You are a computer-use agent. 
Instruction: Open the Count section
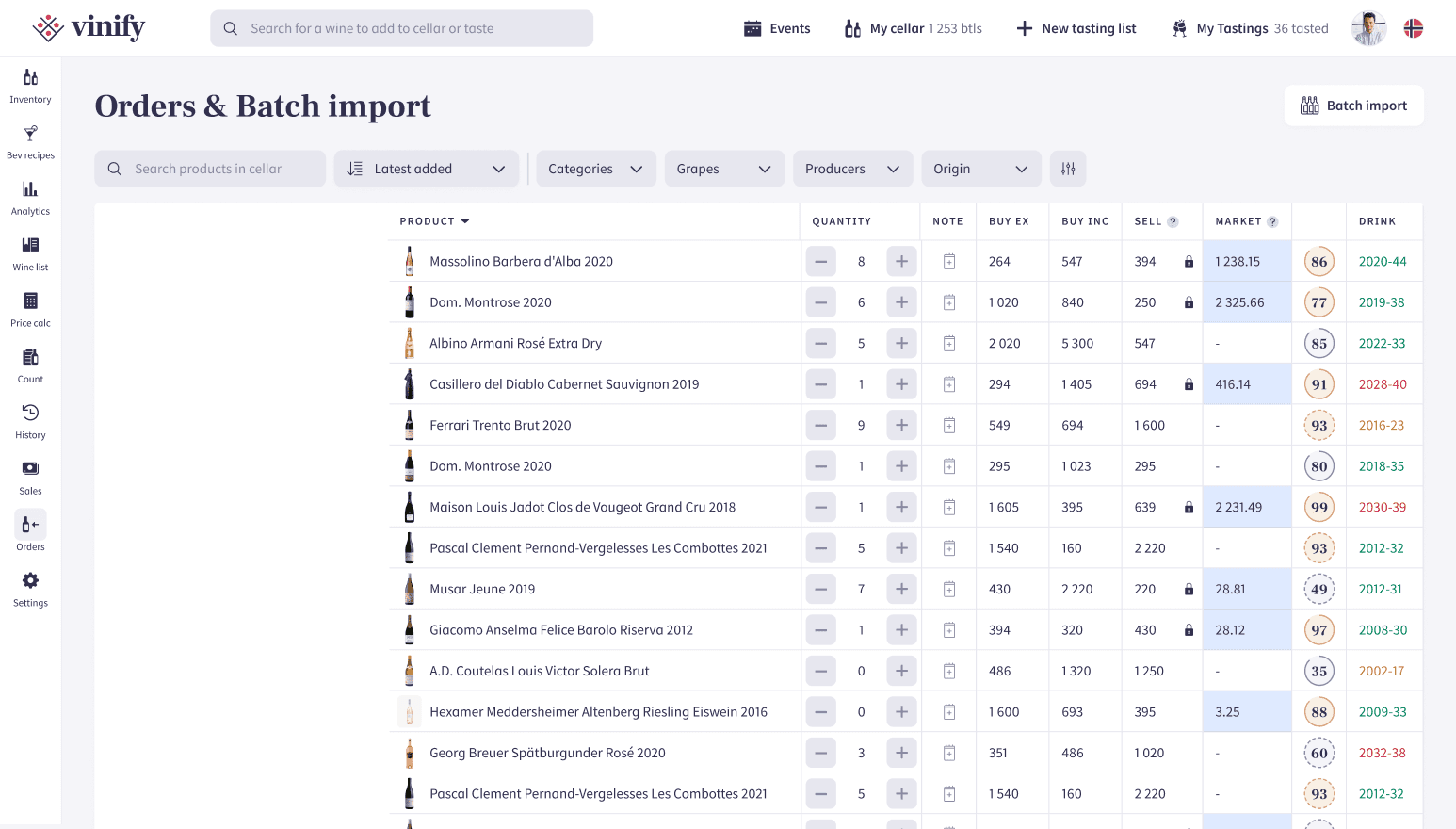pyautogui.click(x=30, y=366)
